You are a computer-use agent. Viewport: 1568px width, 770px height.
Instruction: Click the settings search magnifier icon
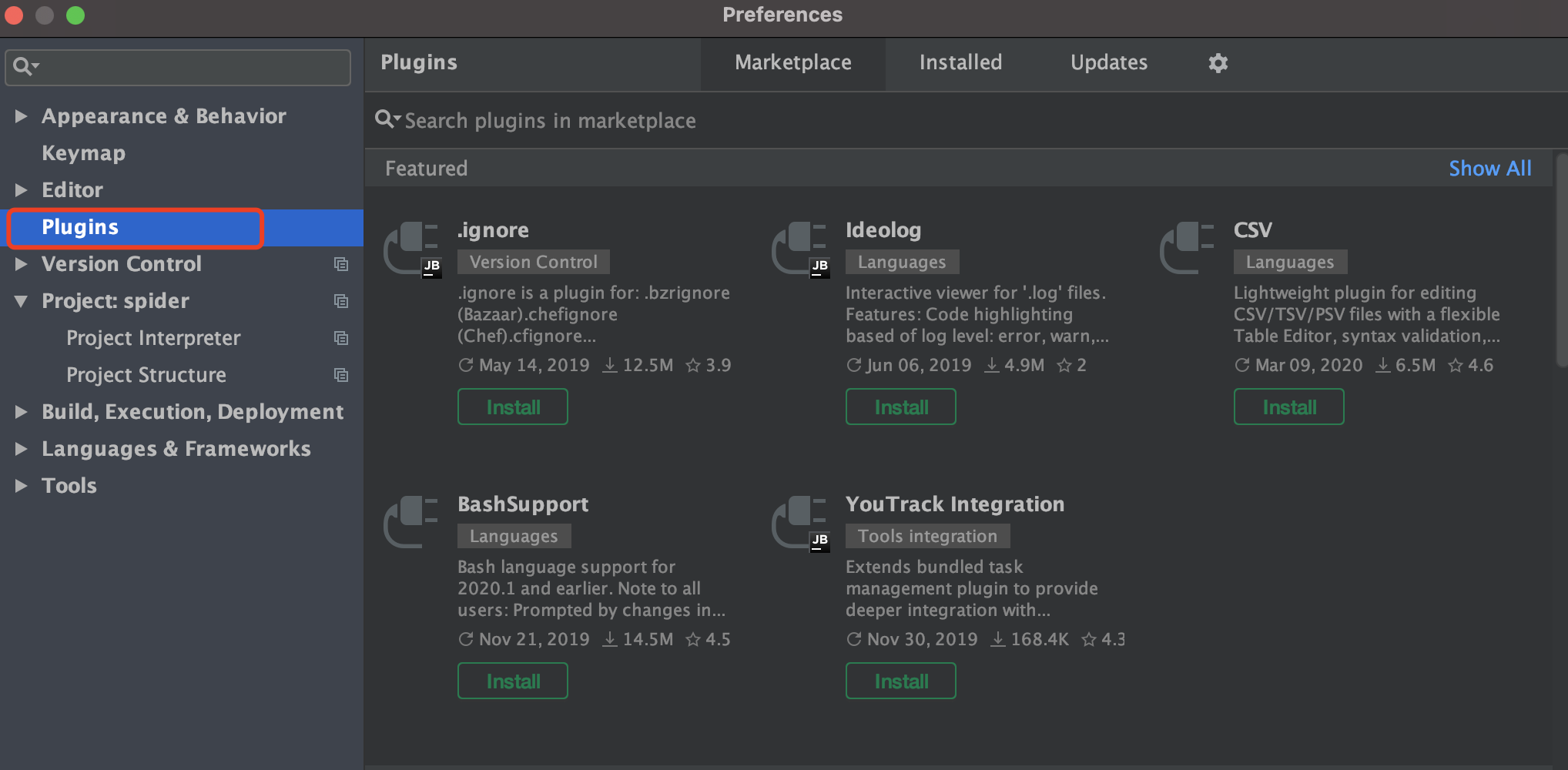[x=25, y=67]
